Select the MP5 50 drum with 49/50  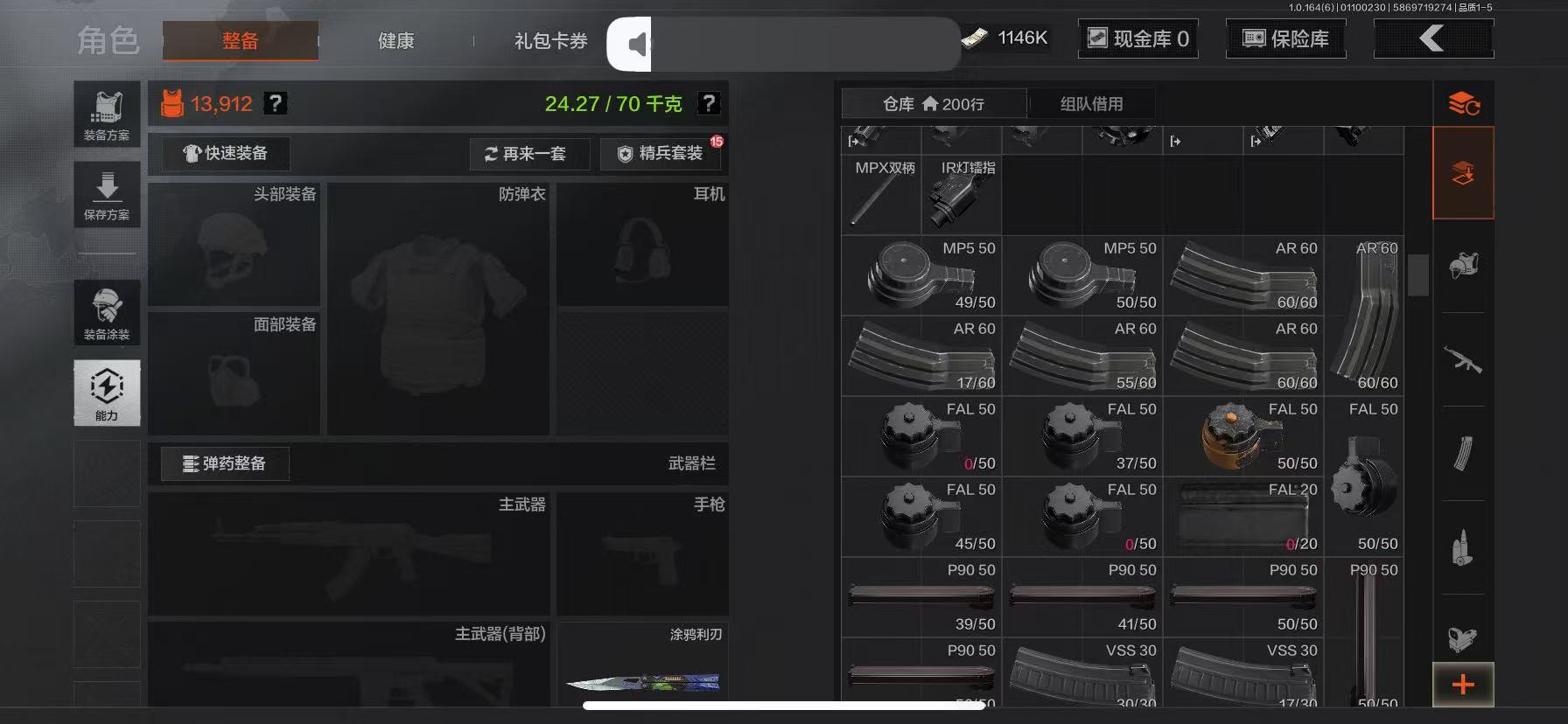pos(921,275)
